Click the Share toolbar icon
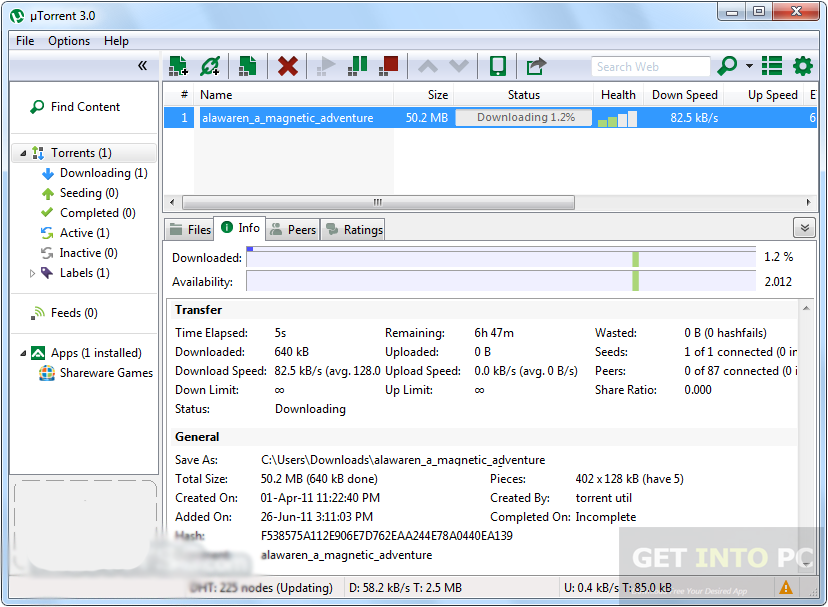This screenshot has height=607, width=828. (x=536, y=66)
